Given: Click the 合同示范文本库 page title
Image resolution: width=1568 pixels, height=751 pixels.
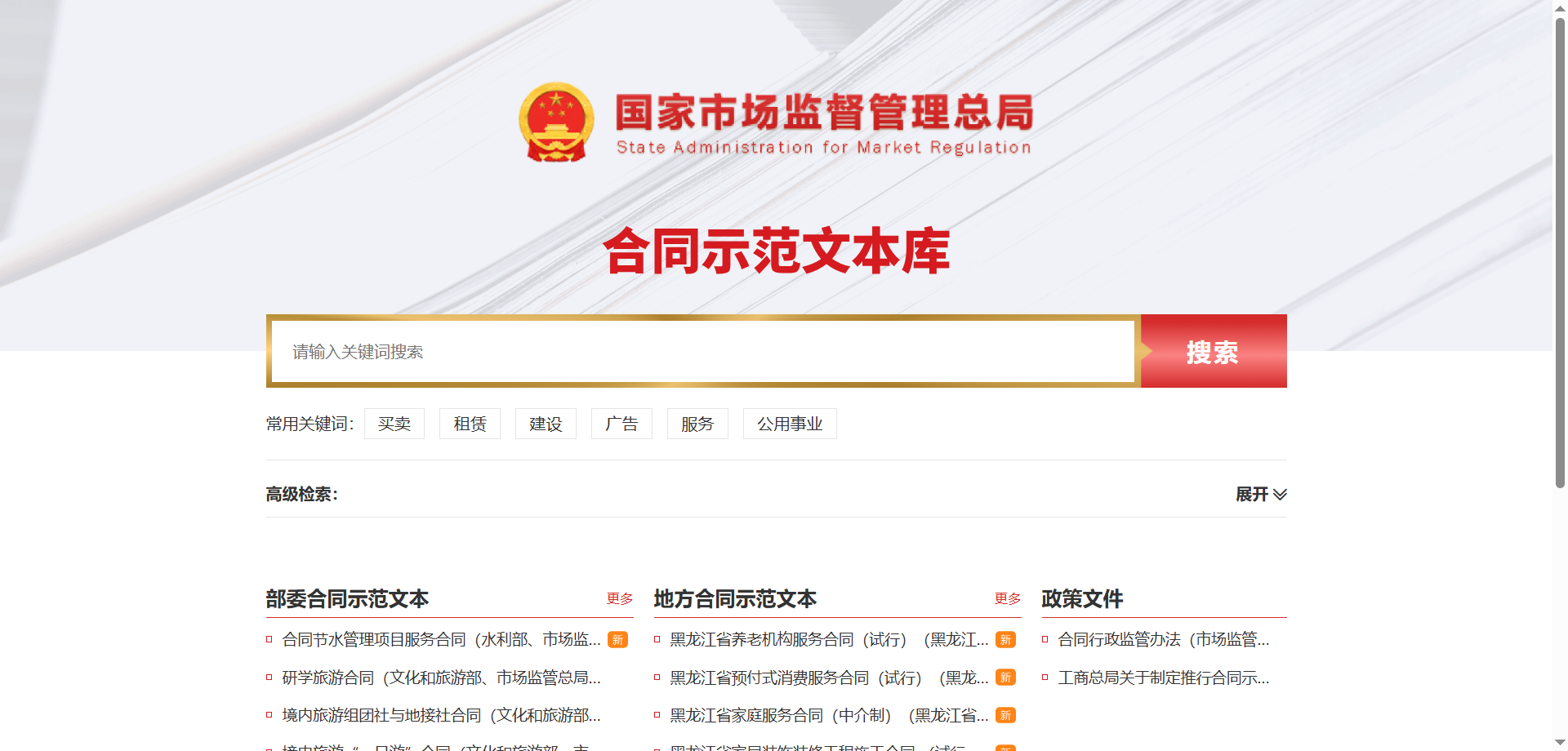Looking at the screenshot, I should pyautogui.click(x=777, y=251).
